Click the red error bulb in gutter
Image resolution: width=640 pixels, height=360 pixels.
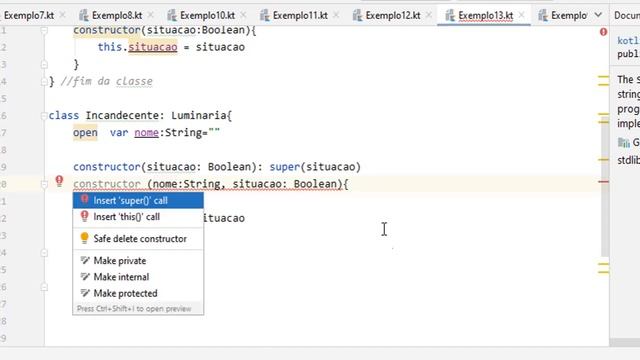pos(59,180)
